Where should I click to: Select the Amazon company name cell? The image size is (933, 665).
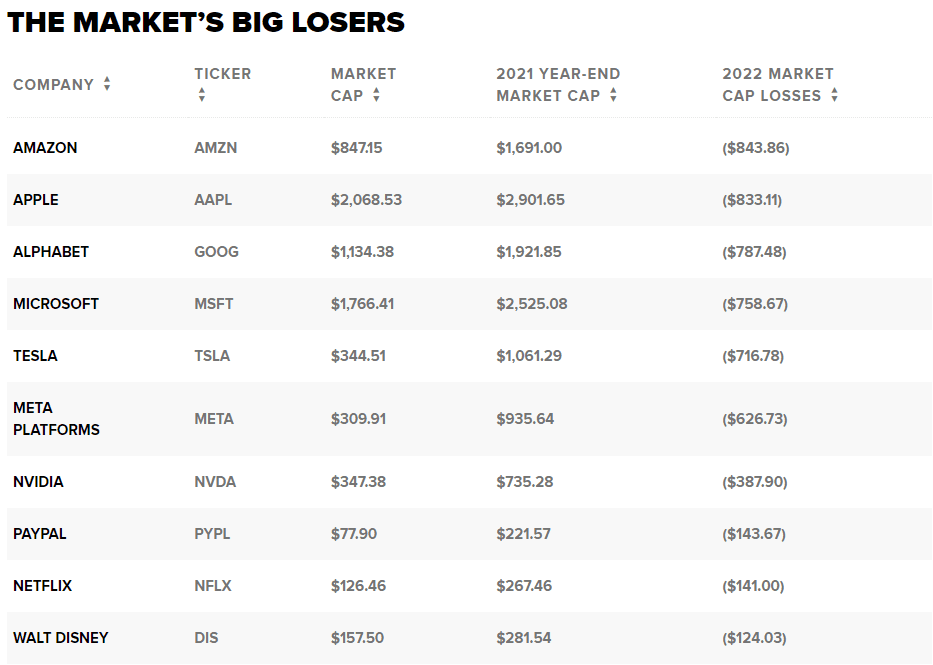(x=45, y=148)
